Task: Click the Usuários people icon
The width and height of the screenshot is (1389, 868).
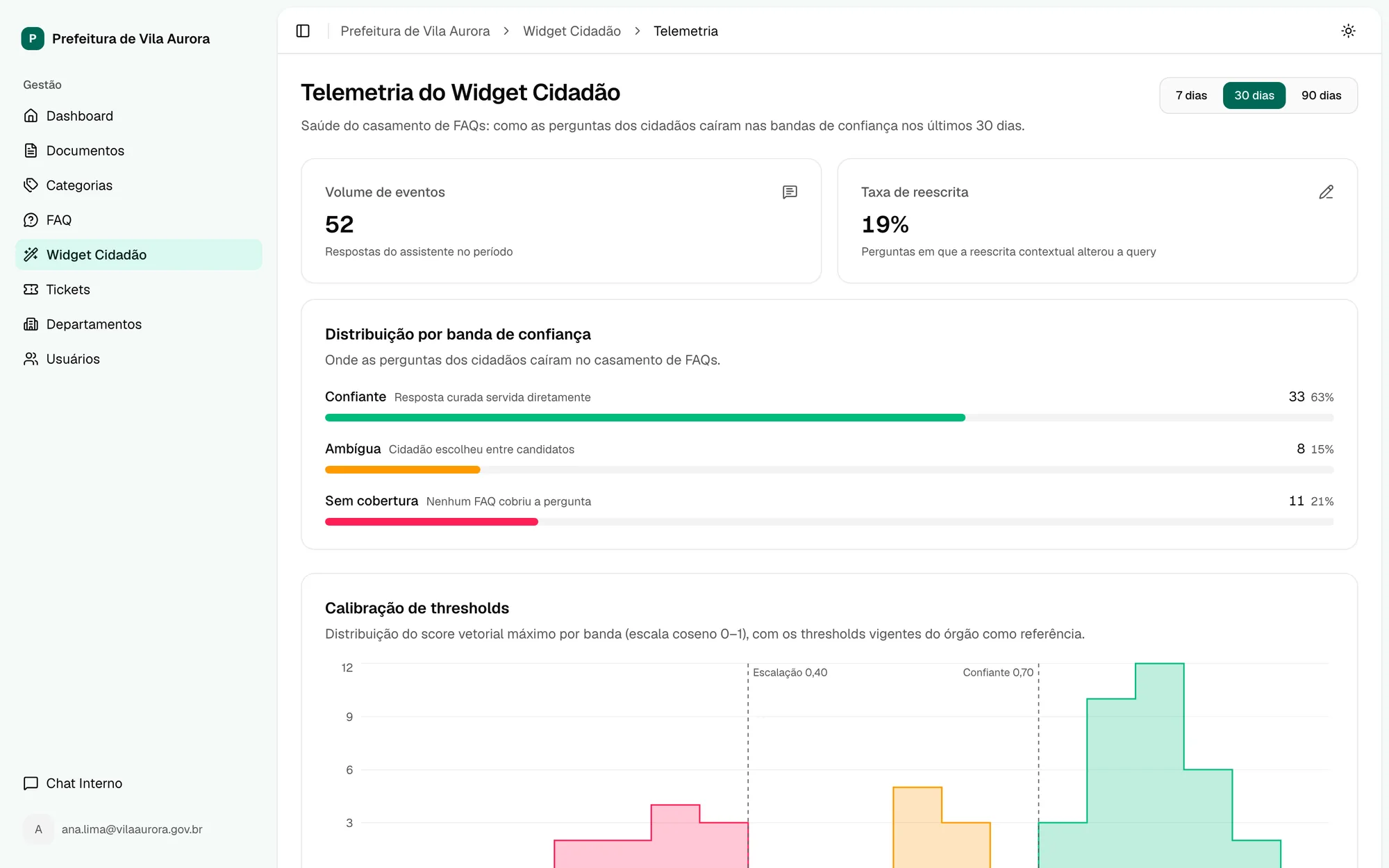Action: coord(31,359)
